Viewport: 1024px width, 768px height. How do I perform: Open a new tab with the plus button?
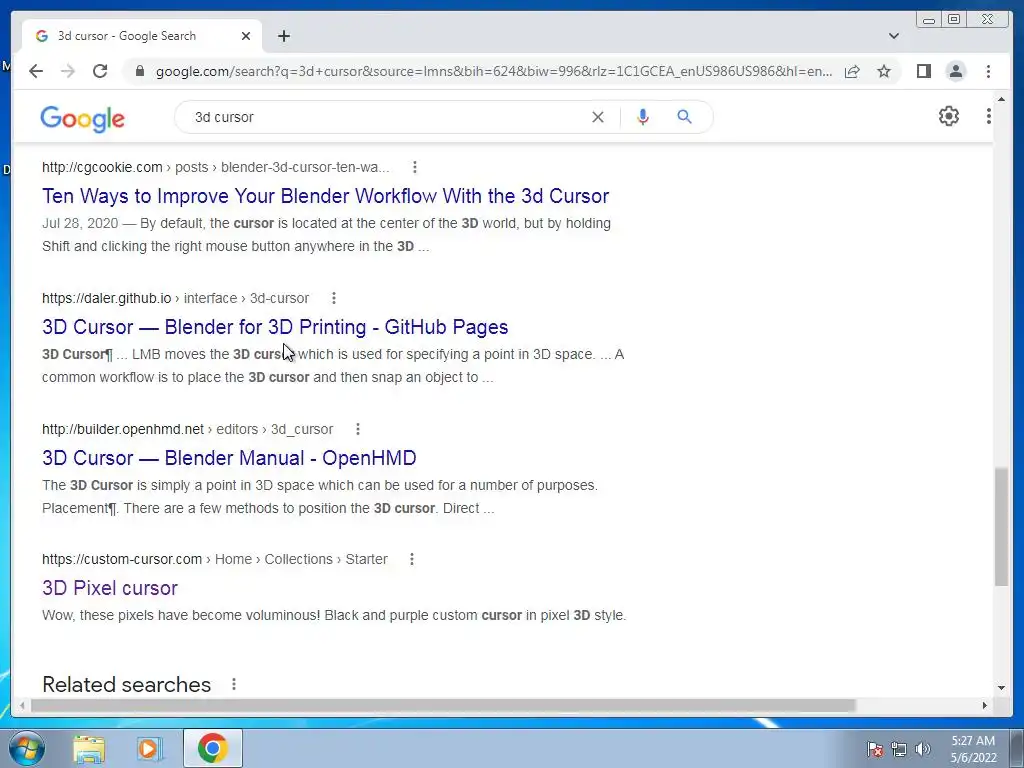coord(283,36)
